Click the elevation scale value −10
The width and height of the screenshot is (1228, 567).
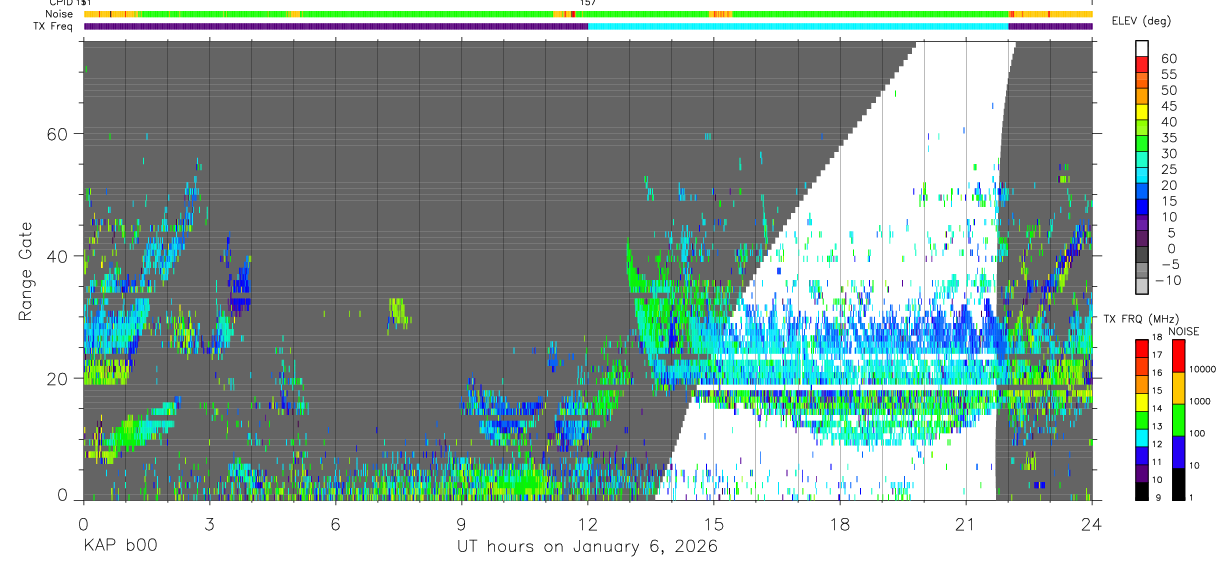pos(1167,280)
